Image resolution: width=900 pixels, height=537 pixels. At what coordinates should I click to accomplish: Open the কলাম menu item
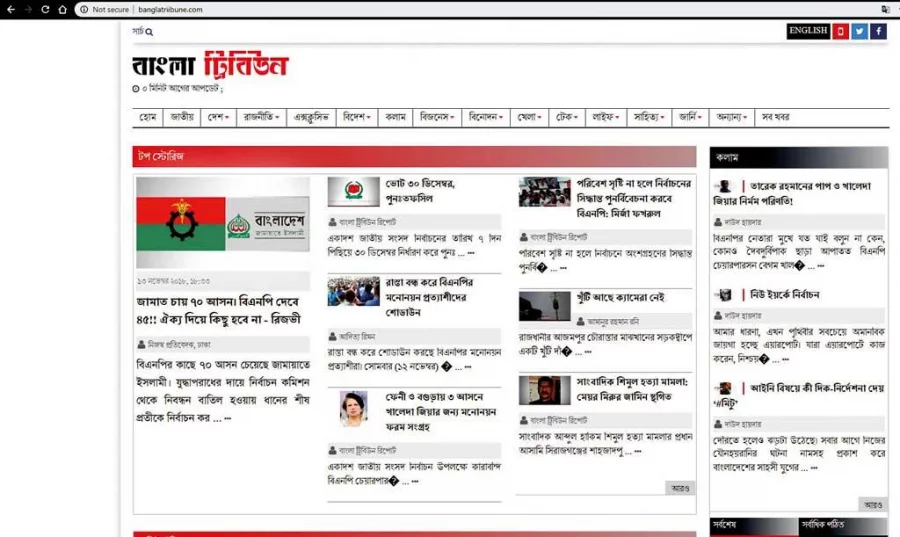coord(395,117)
